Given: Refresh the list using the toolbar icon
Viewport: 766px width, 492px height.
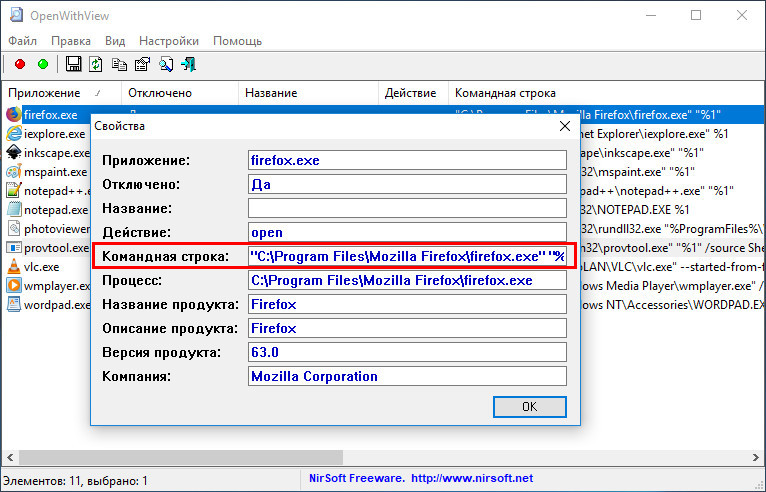Looking at the screenshot, I should pos(96,64).
